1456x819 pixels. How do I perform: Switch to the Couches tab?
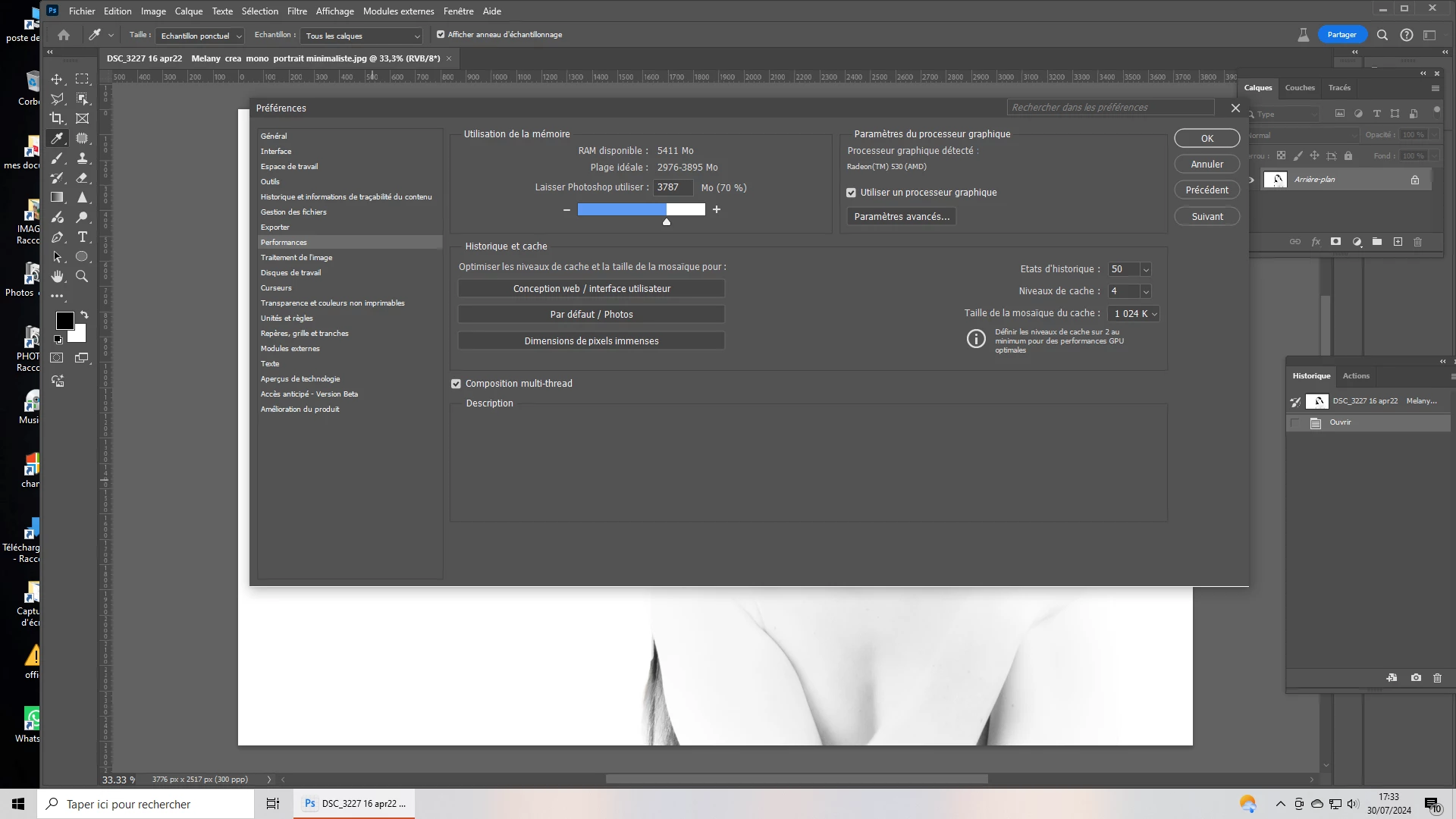(1299, 88)
